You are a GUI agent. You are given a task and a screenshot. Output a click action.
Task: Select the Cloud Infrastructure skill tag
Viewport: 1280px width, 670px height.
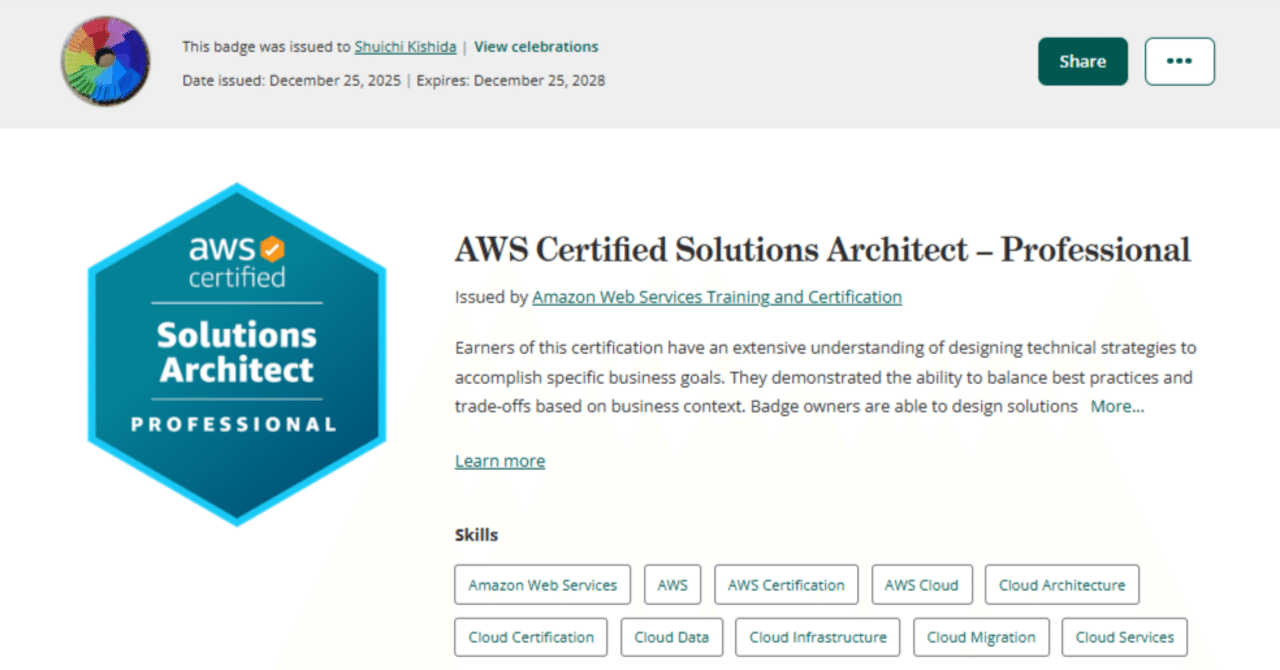click(x=817, y=637)
